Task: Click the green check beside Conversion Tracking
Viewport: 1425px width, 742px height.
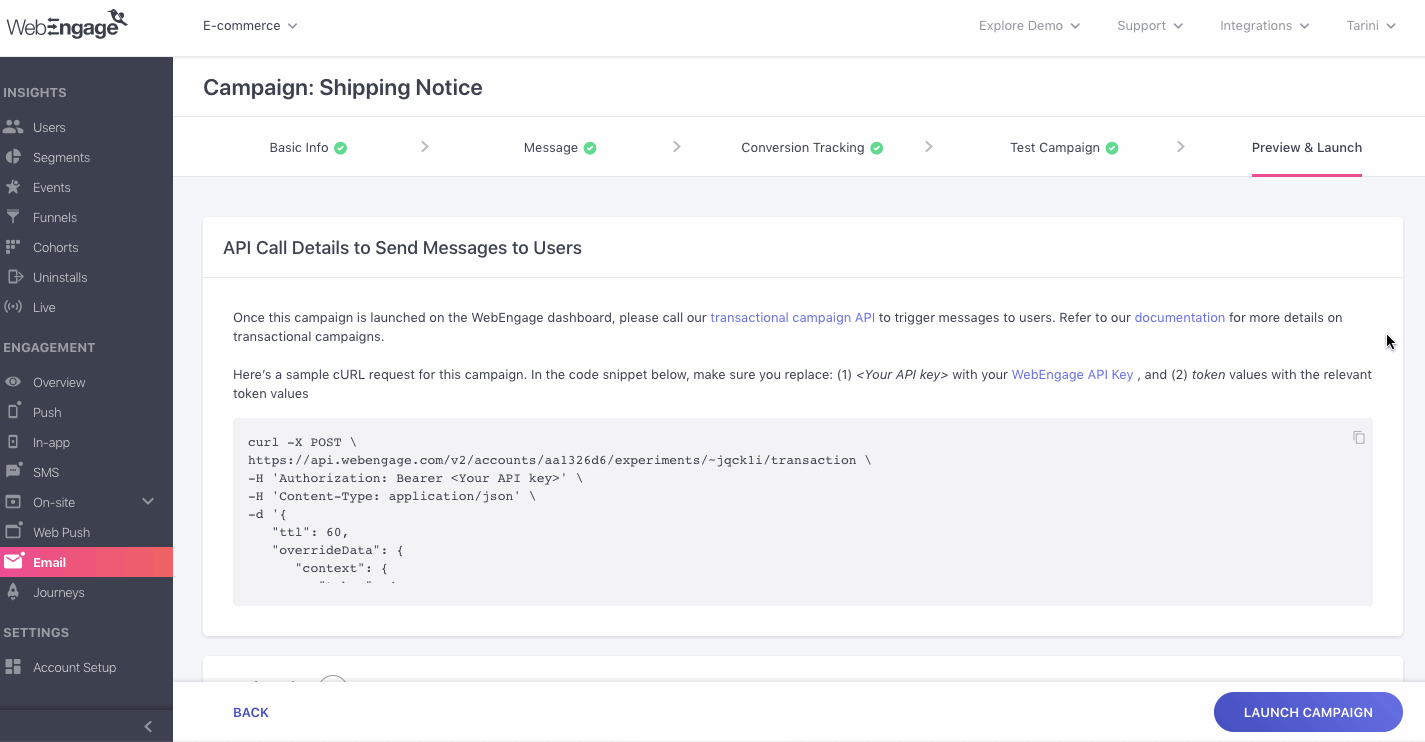Action: point(877,148)
